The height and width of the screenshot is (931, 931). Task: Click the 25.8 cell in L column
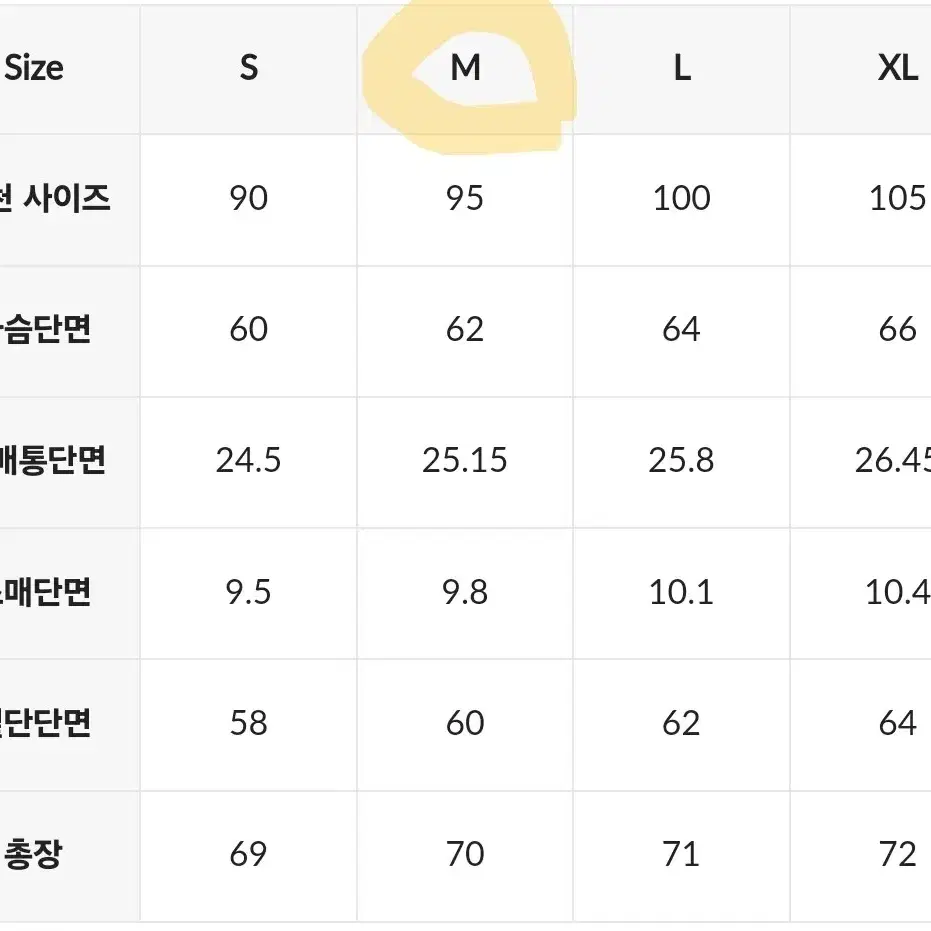[x=681, y=460]
